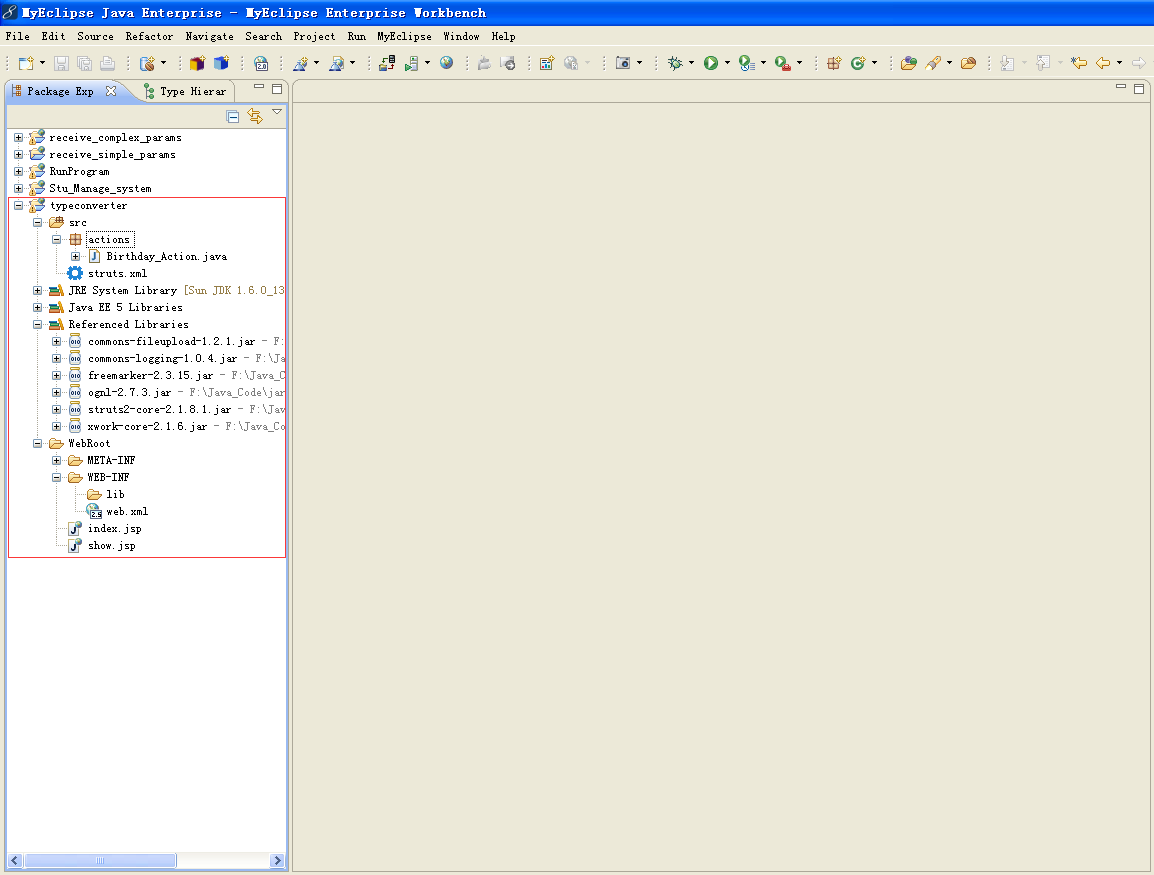Open the MyEclipse menu
The height and width of the screenshot is (875, 1154).
(x=404, y=36)
